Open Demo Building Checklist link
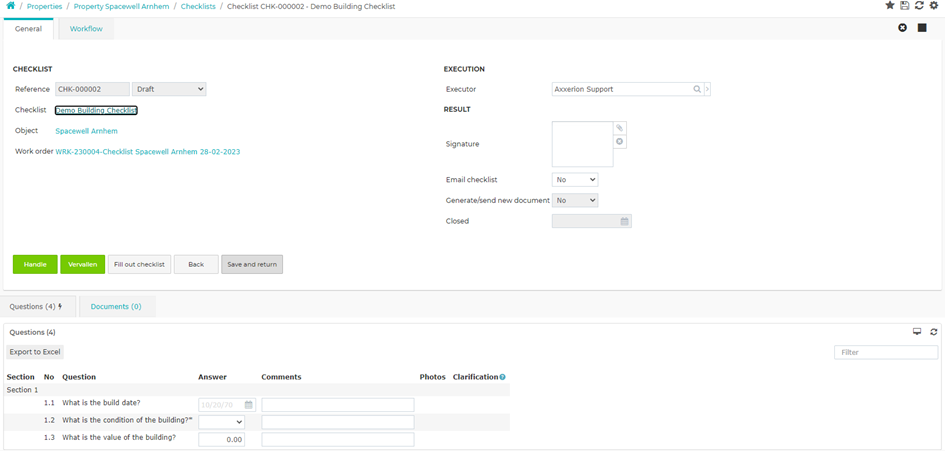 96,110
